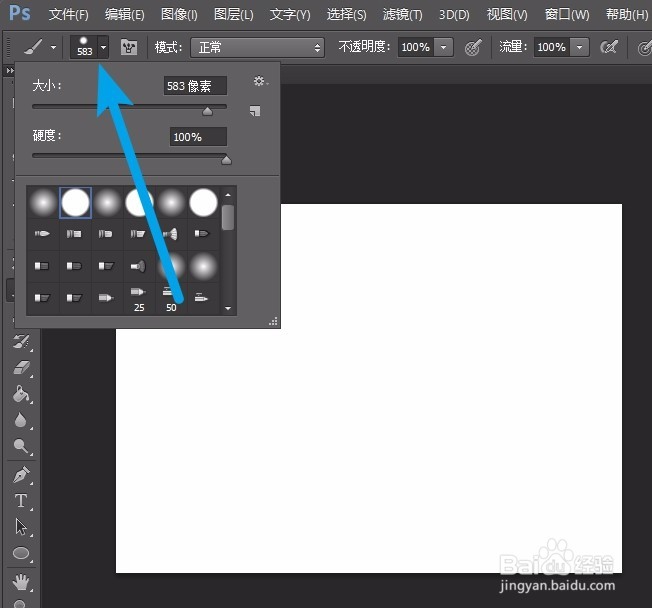The height and width of the screenshot is (608, 652).
Task: Open the 图层(L) menu
Action: pyautogui.click(x=233, y=15)
